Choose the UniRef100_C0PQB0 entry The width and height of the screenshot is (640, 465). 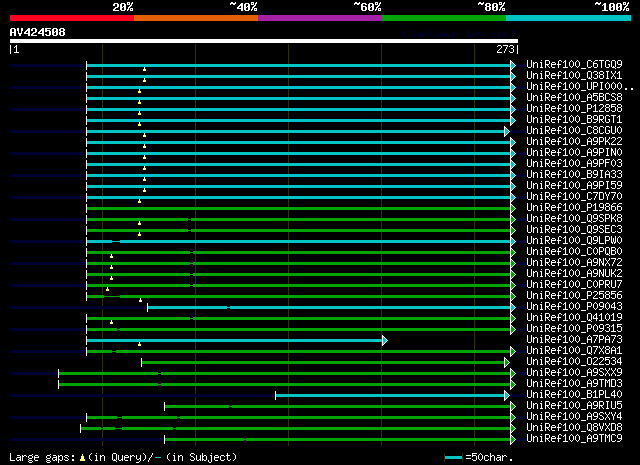coord(574,252)
